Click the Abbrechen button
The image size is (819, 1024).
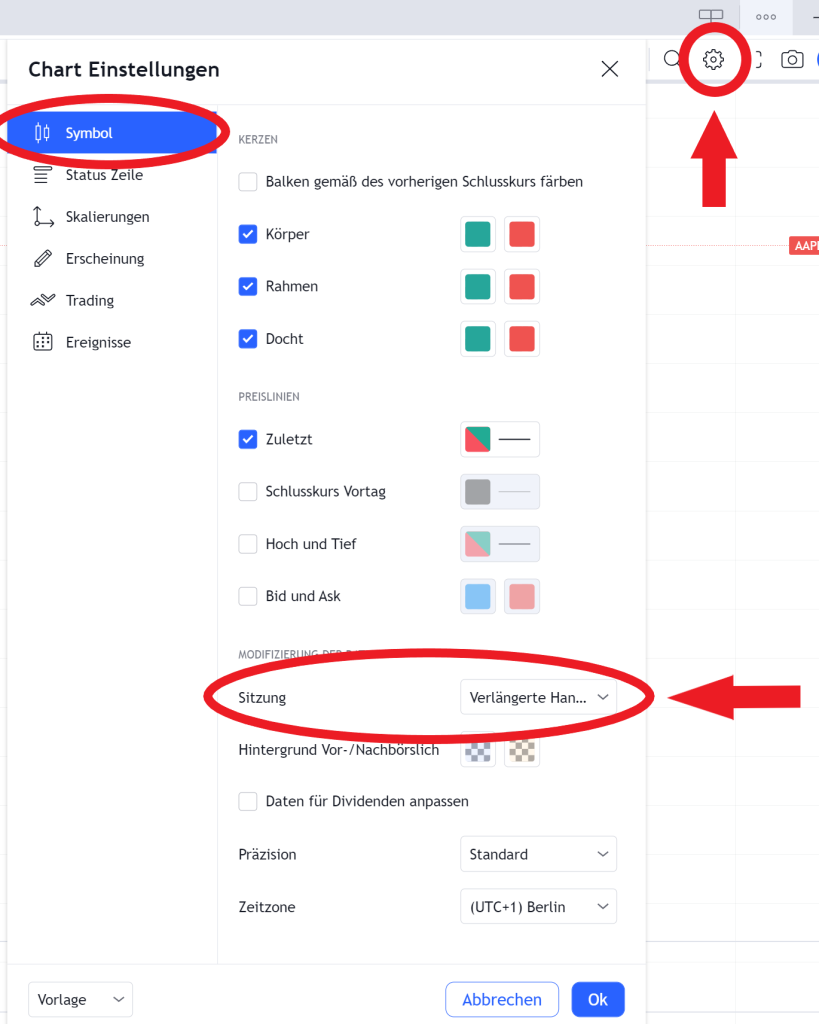(501, 999)
